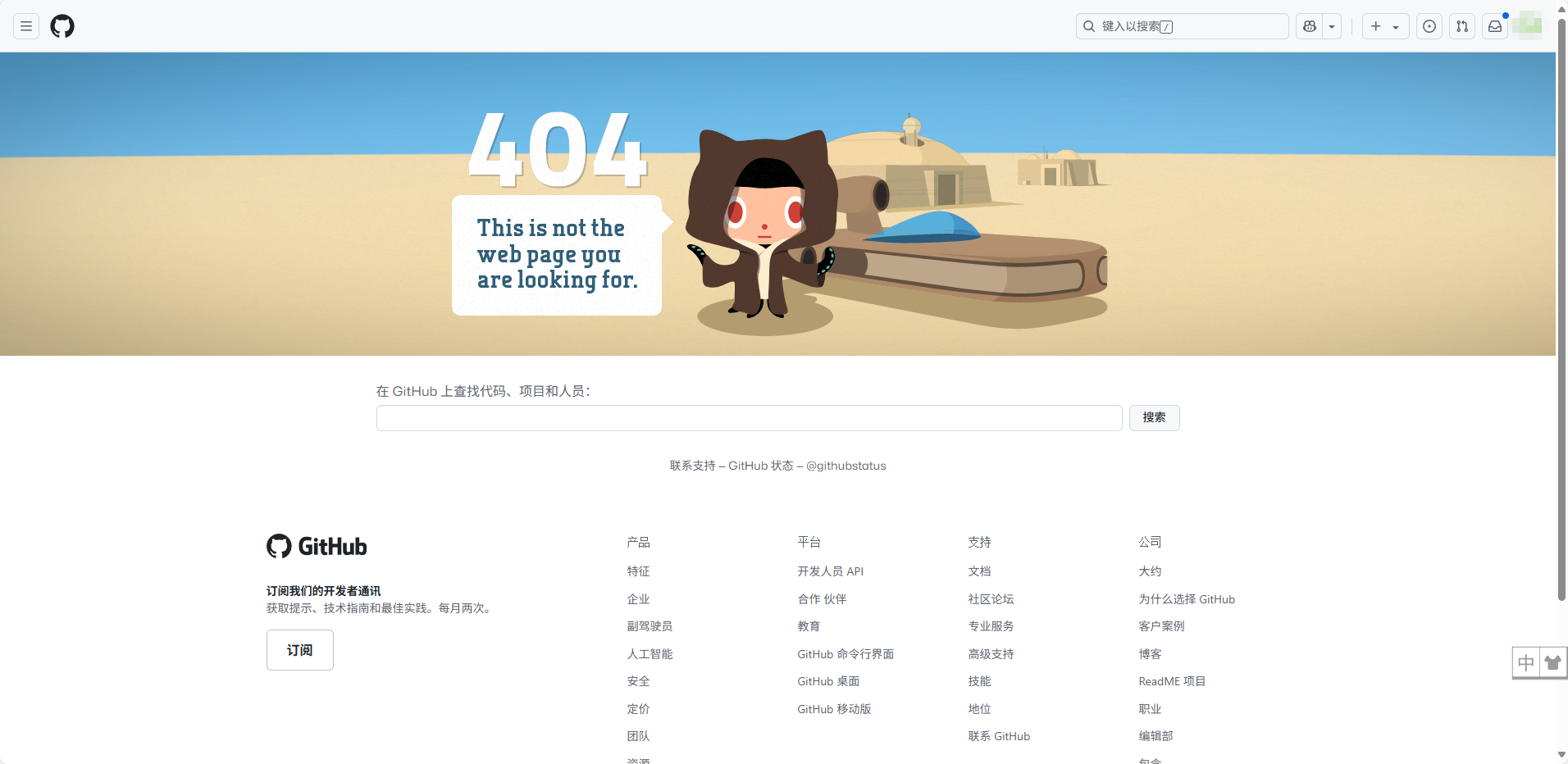
Task: Follow the @githubstatus link
Action: [x=846, y=466]
